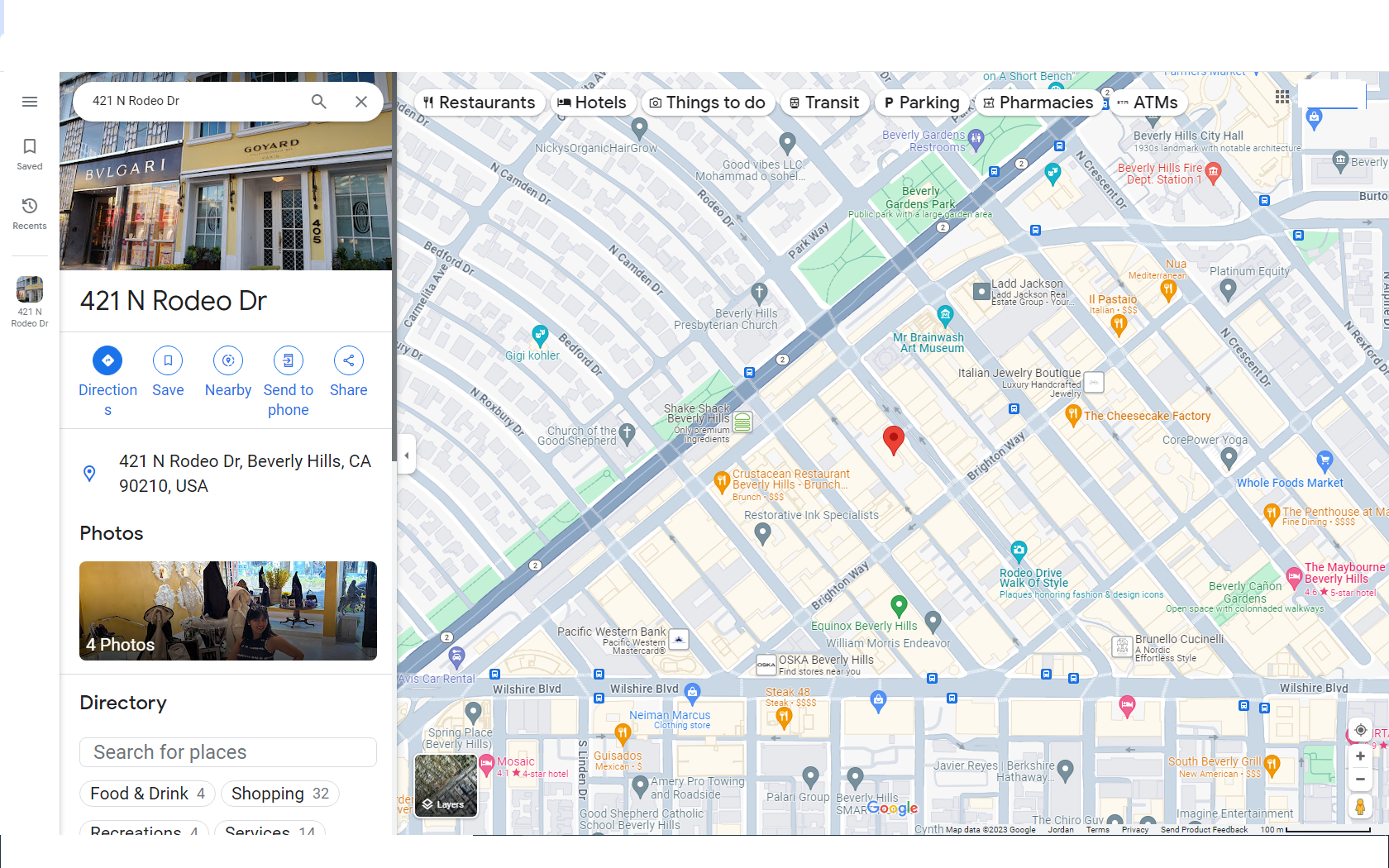1389x868 pixels.
Task: Open the 421 N Rodeo Dr recent thumbnail
Action: (x=30, y=302)
